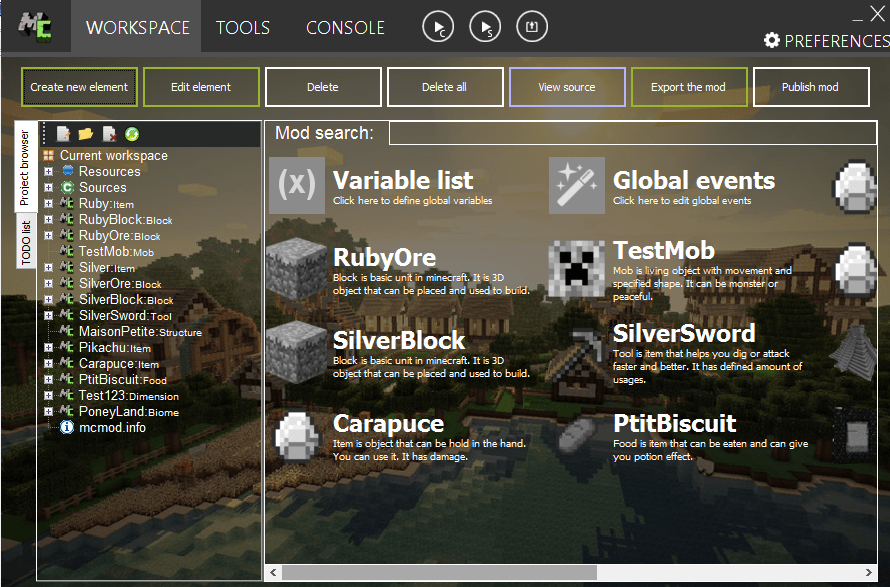Click the horizontal scrollbar thumb
Screen dimensions: 890x587
pos(439,572)
